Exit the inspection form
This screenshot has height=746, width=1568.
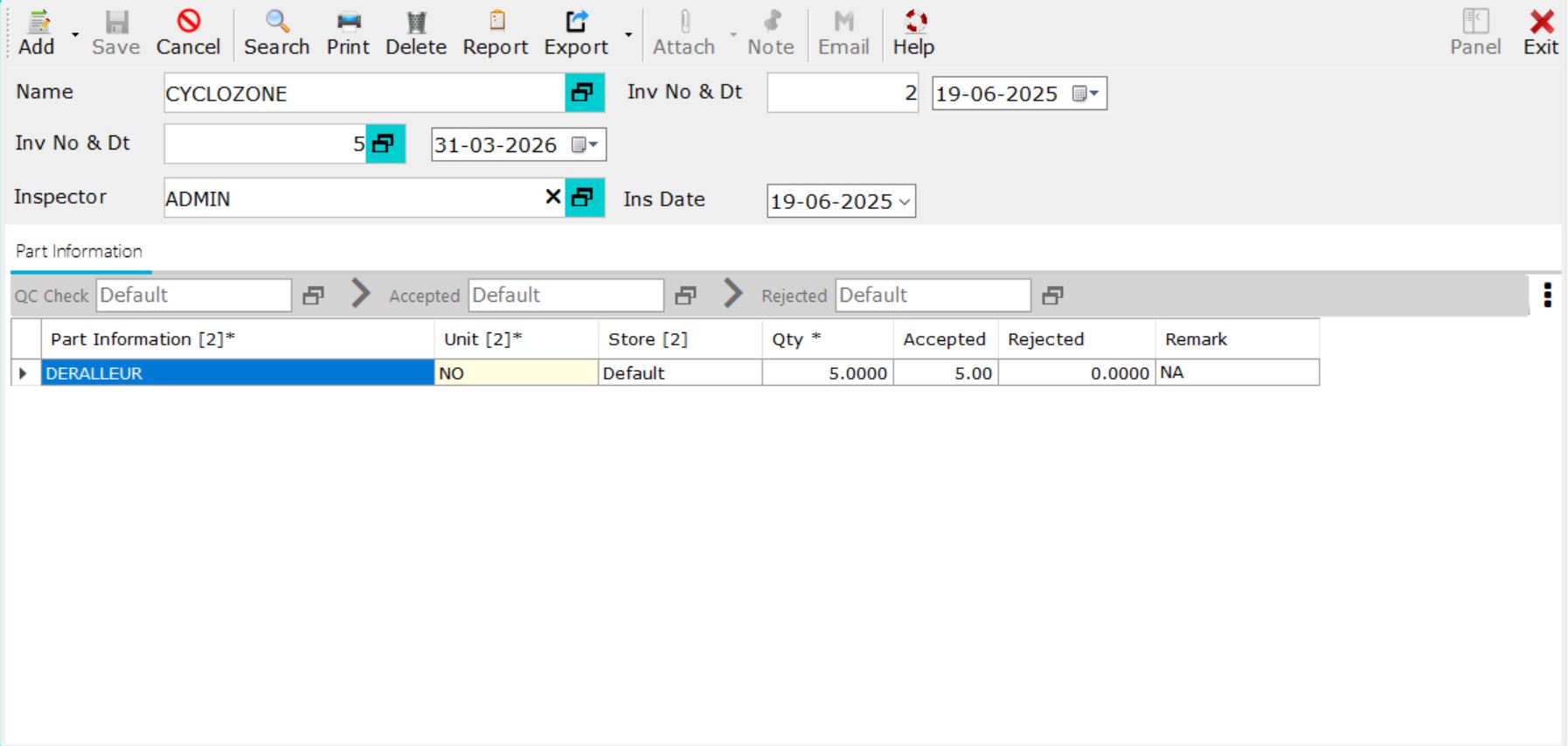pos(1540,33)
